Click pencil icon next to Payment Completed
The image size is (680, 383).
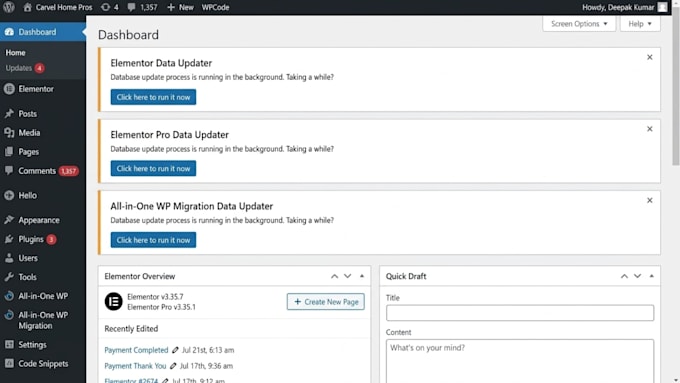click(175, 350)
